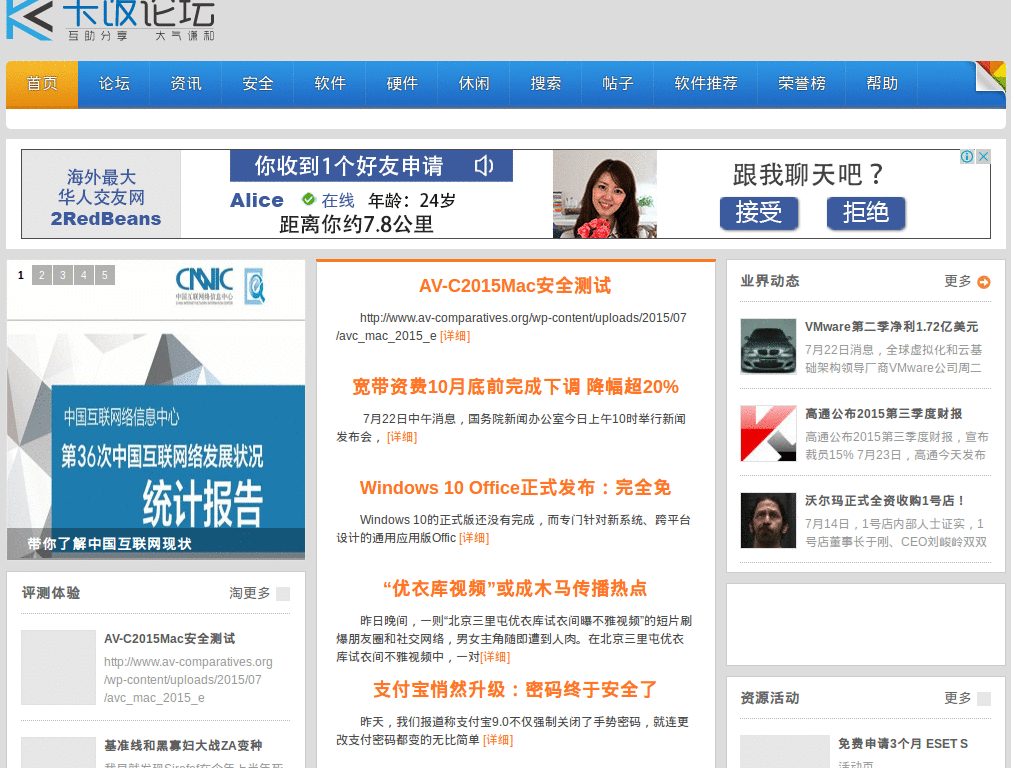Click the man portrait thumbnail beside 沃尔玛 news
The height and width of the screenshot is (768, 1024).
point(768,520)
